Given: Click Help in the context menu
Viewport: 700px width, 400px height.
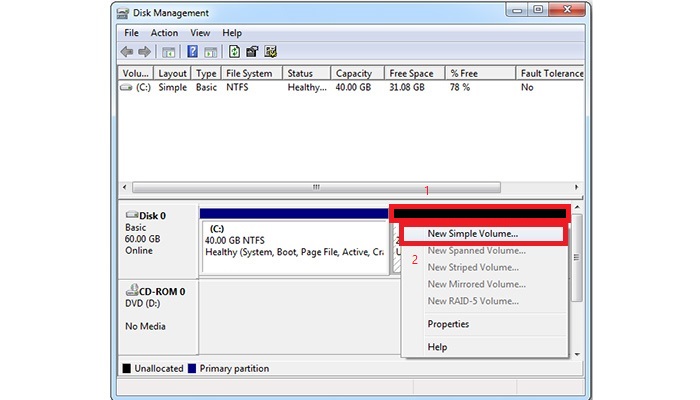Looking at the screenshot, I should [x=437, y=347].
